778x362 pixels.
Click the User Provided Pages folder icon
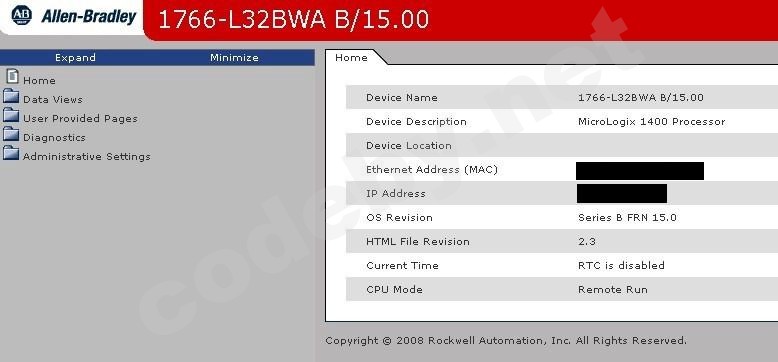tap(11, 116)
